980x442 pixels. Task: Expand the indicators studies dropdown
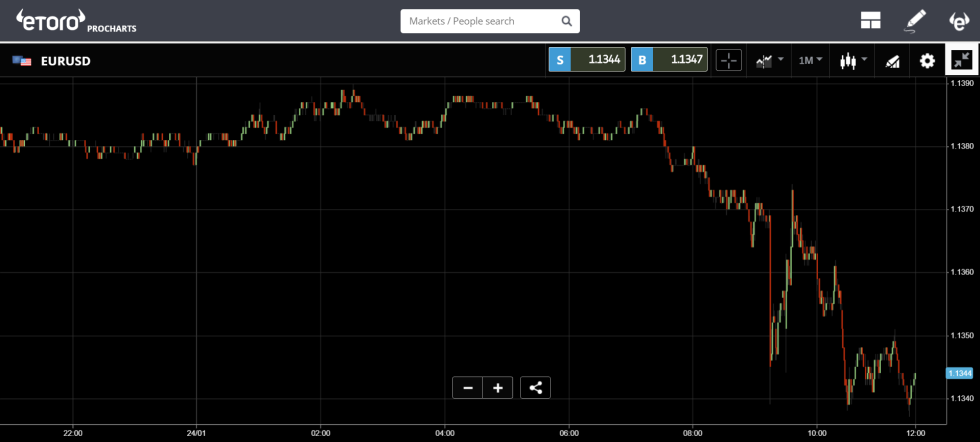click(769, 61)
